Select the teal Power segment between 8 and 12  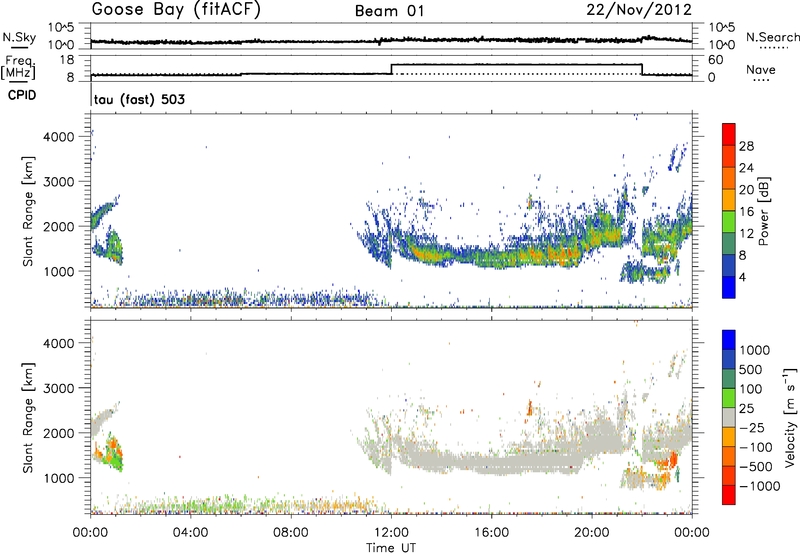(729, 243)
